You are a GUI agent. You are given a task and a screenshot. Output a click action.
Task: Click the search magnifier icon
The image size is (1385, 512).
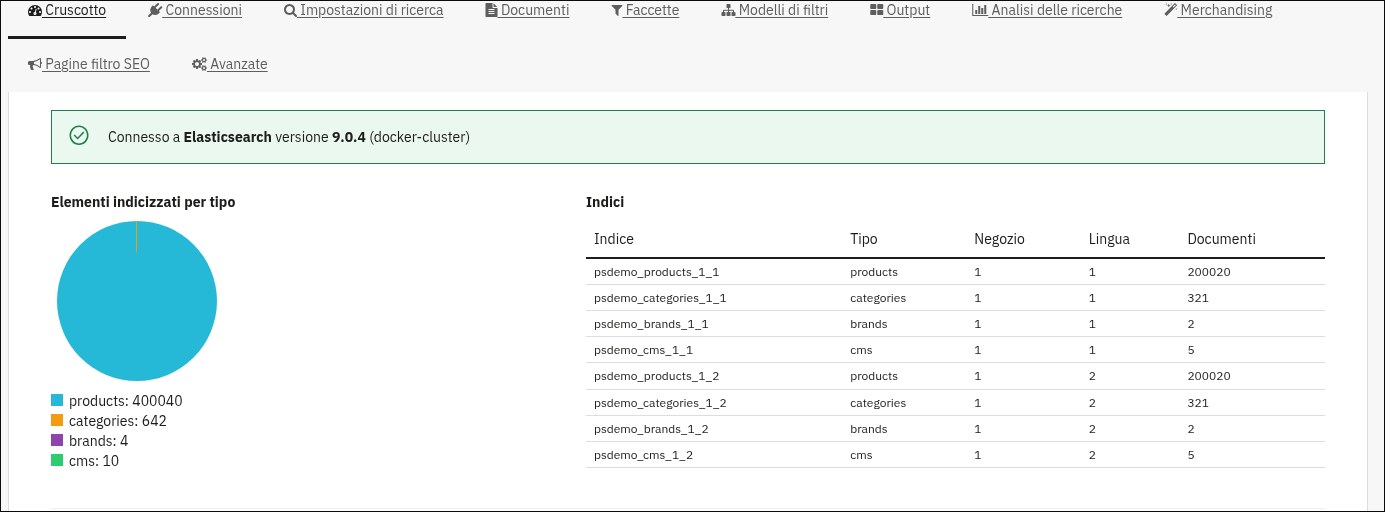coord(291,11)
